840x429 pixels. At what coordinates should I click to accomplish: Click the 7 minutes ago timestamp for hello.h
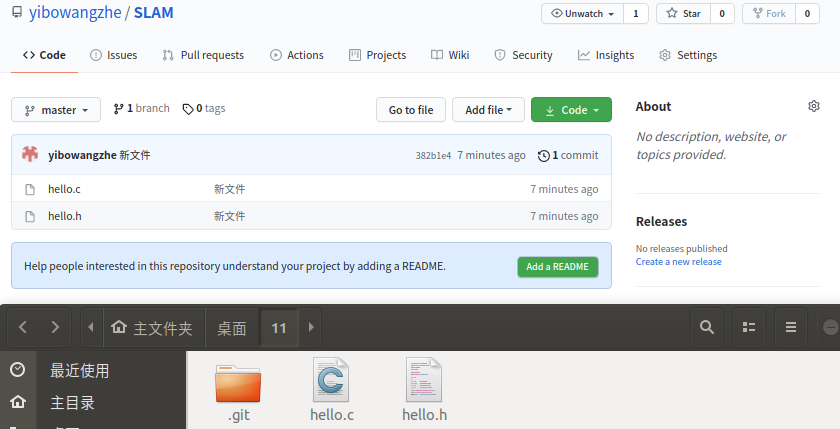564,216
